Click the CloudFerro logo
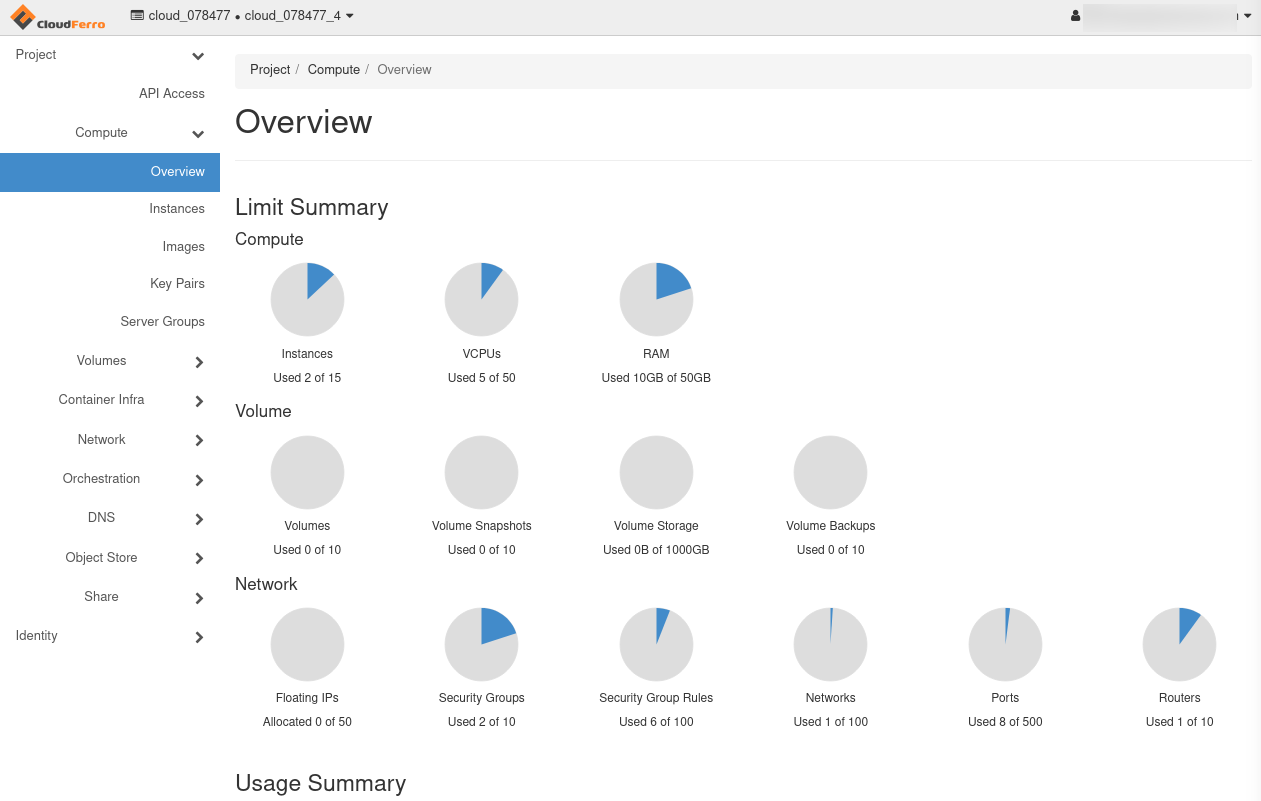1261x801 pixels. [58, 17]
